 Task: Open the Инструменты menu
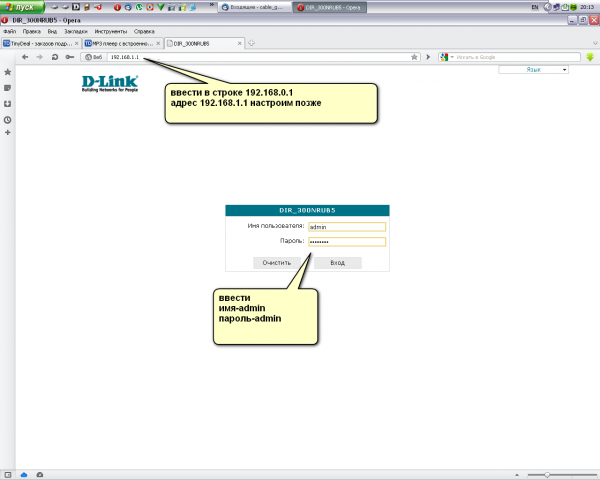click(110, 31)
